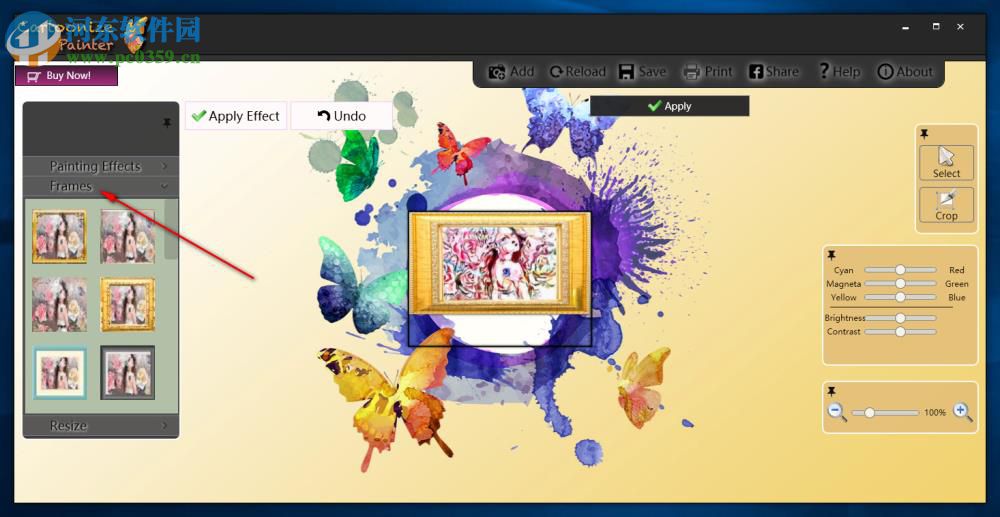This screenshot has width=1000, height=517.
Task: Click the Magenta-Green slider
Action: click(x=900, y=284)
